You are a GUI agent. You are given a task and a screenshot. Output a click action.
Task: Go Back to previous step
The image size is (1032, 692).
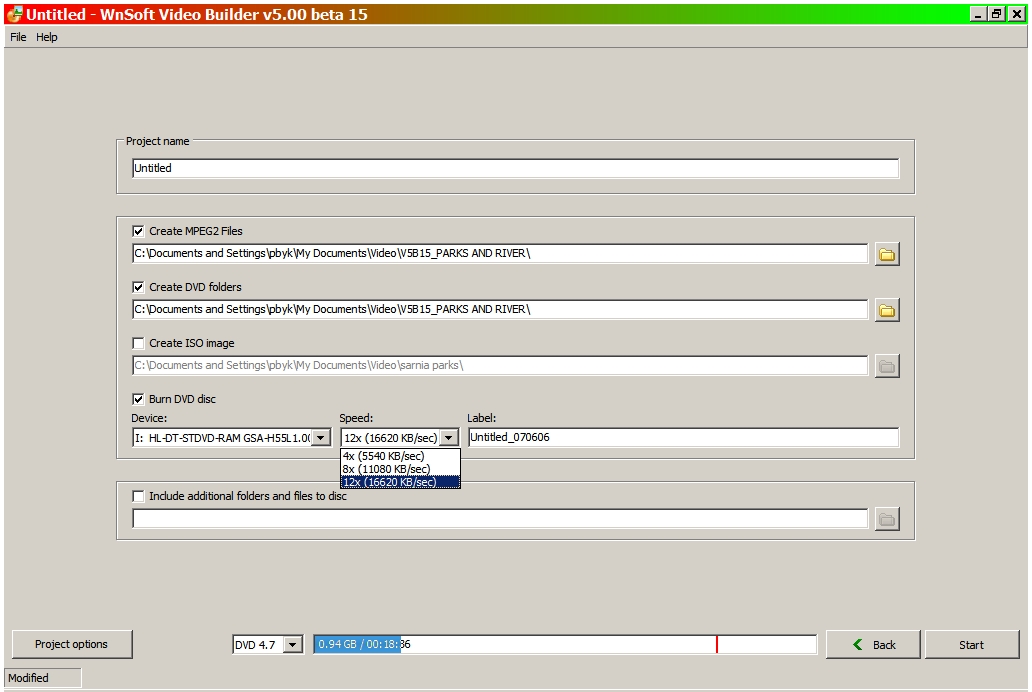[x=873, y=645]
